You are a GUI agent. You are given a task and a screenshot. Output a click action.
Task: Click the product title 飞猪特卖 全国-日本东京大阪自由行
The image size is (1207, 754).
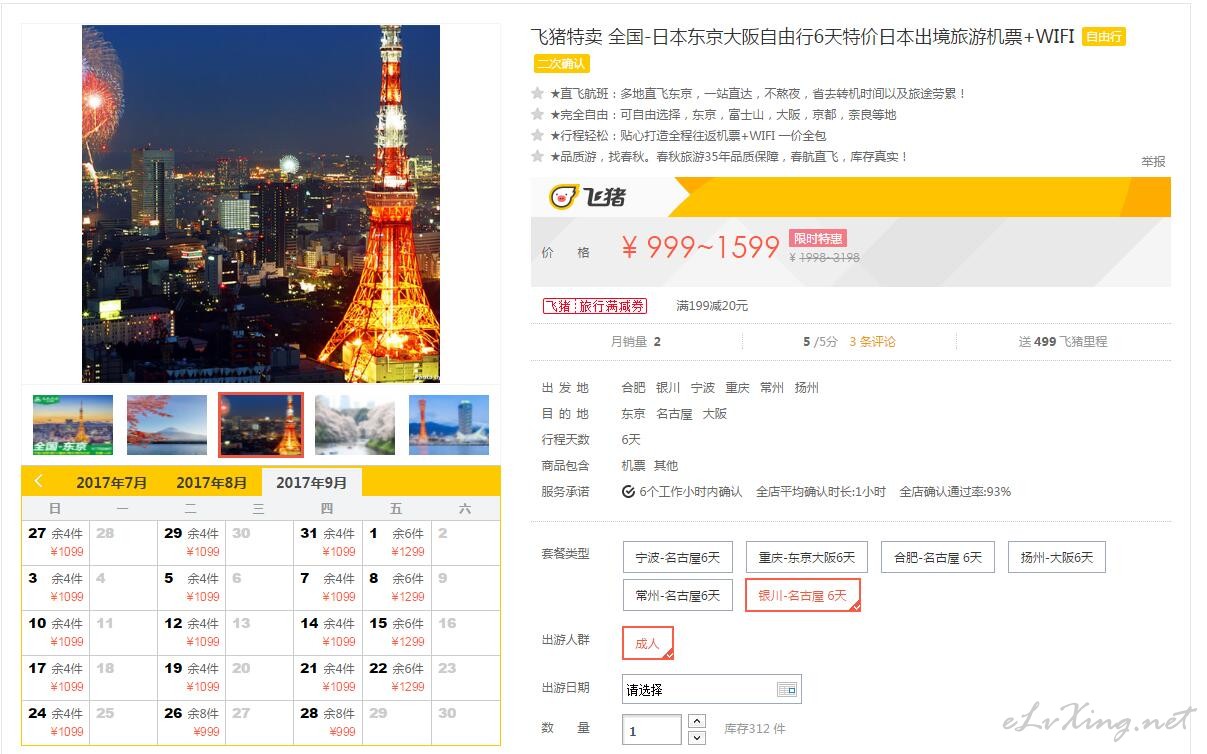(803, 37)
